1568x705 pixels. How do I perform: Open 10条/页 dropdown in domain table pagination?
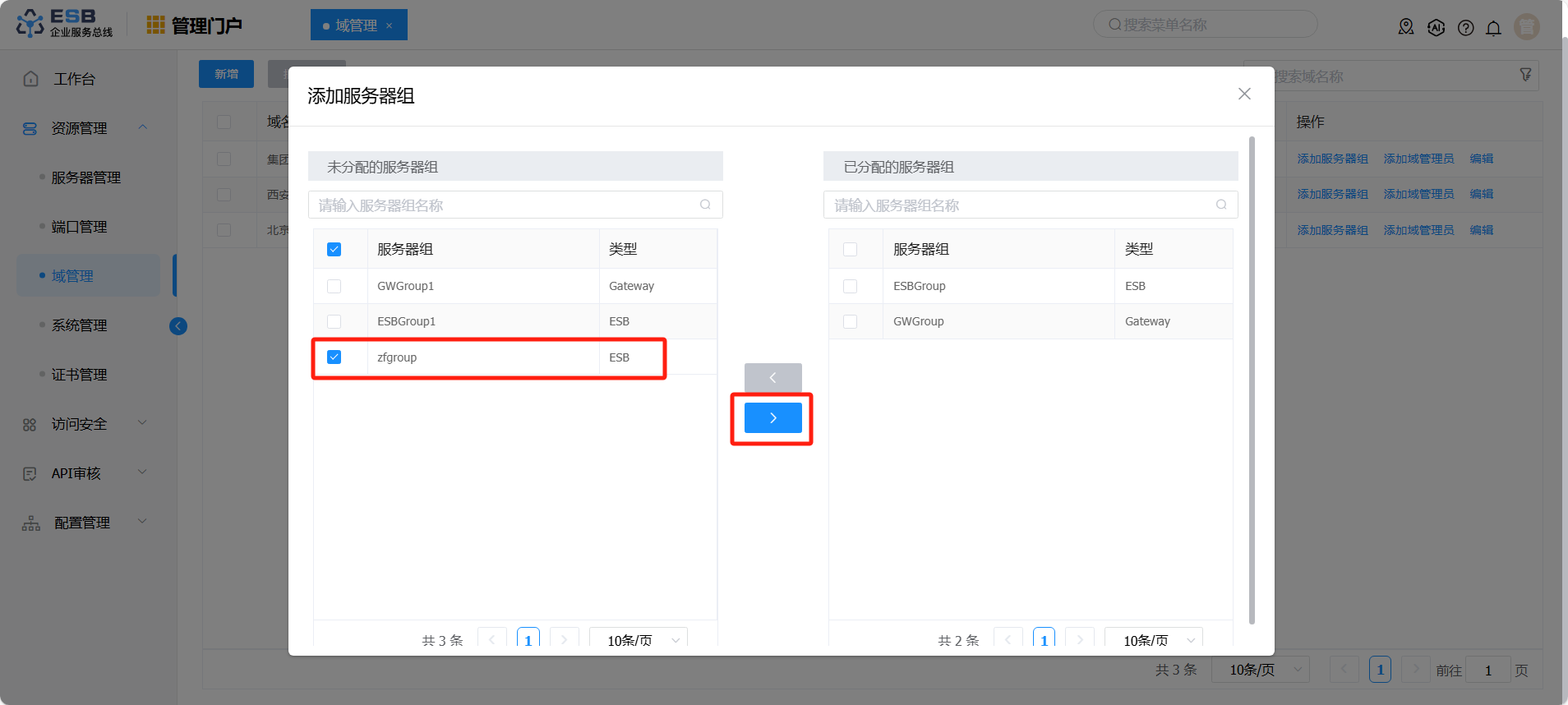[1260, 670]
